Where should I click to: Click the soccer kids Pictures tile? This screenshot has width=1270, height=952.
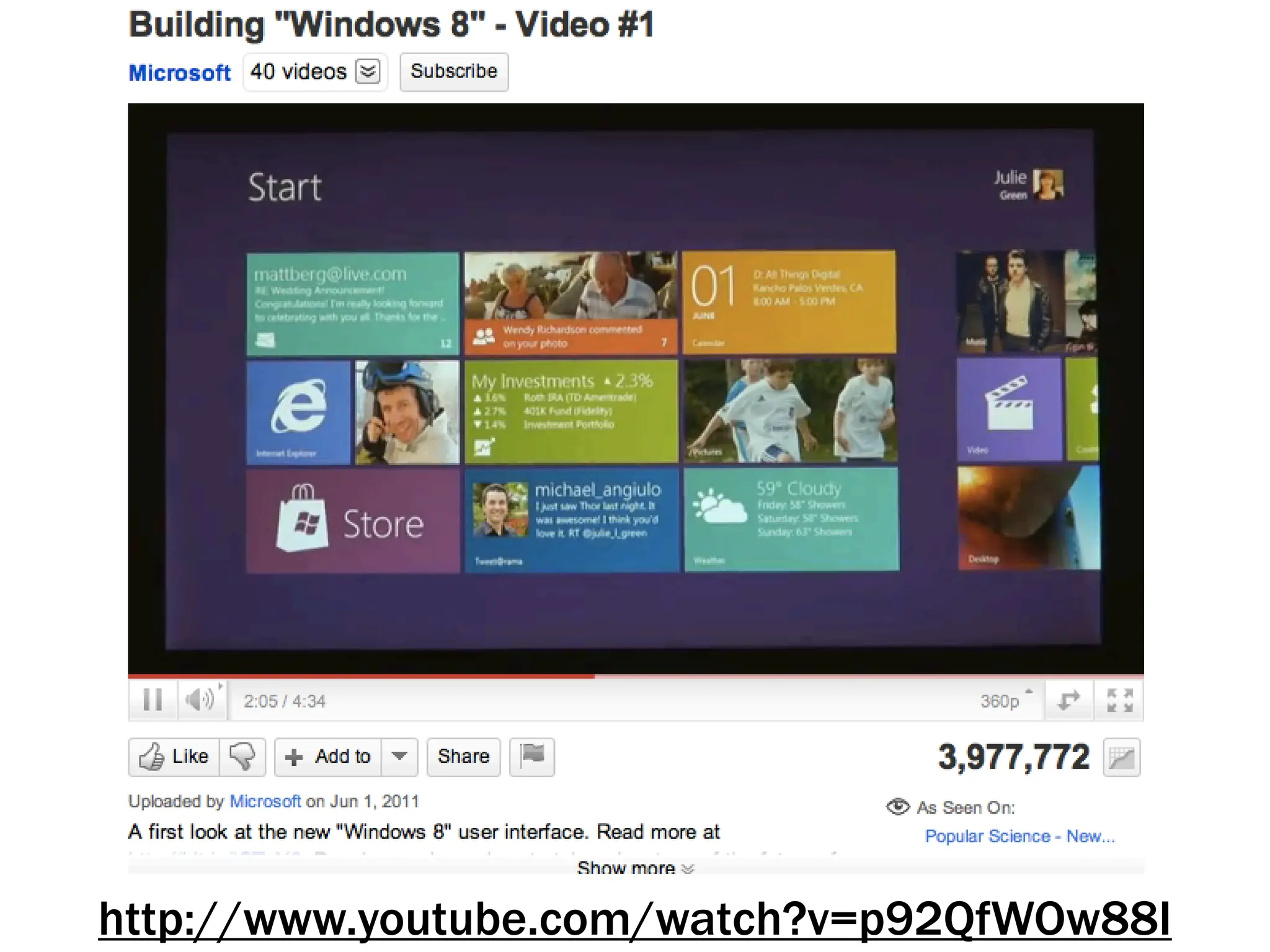click(790, 410)
